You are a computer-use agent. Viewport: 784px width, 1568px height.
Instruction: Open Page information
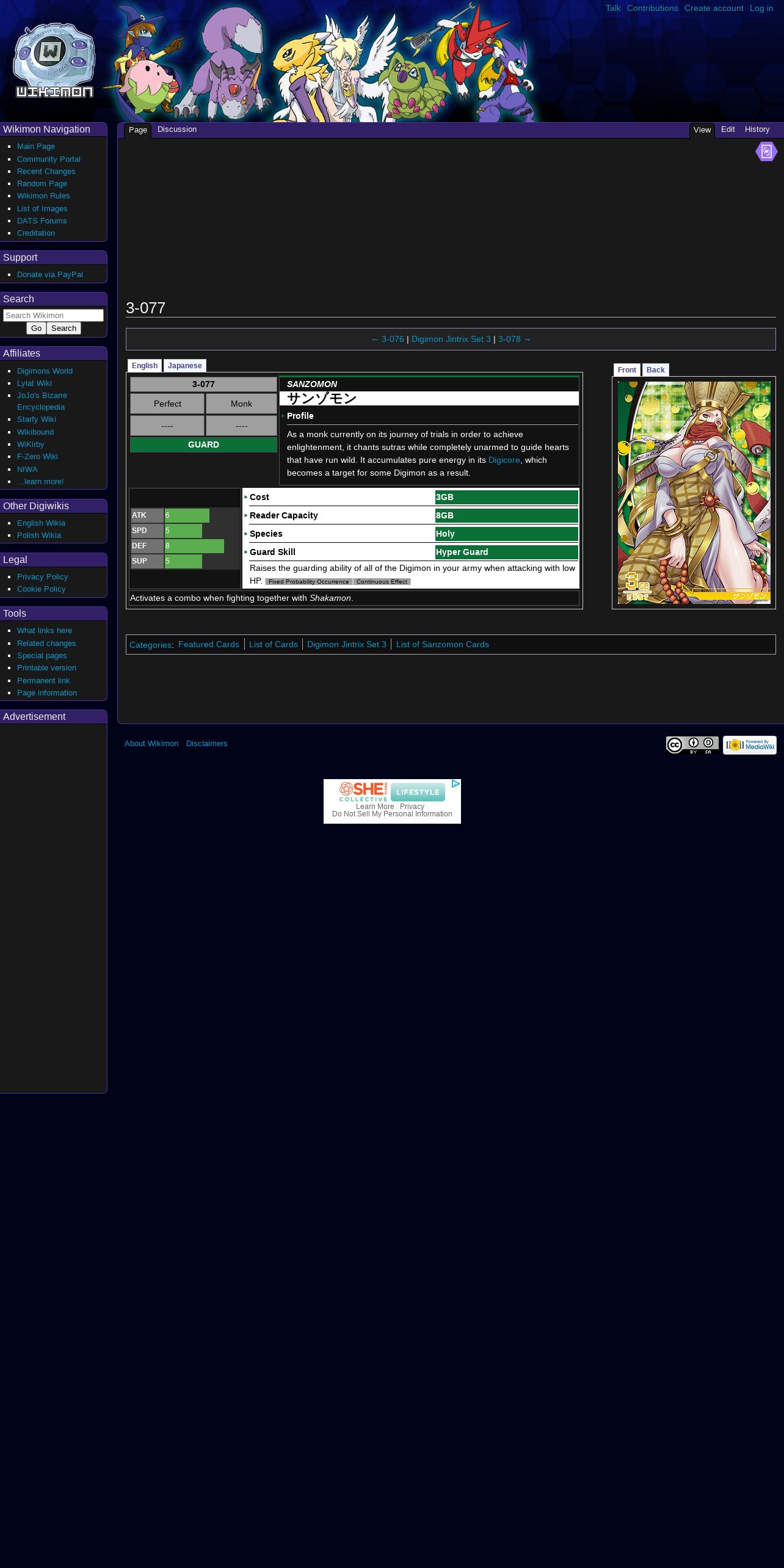(x=47, y=693)
